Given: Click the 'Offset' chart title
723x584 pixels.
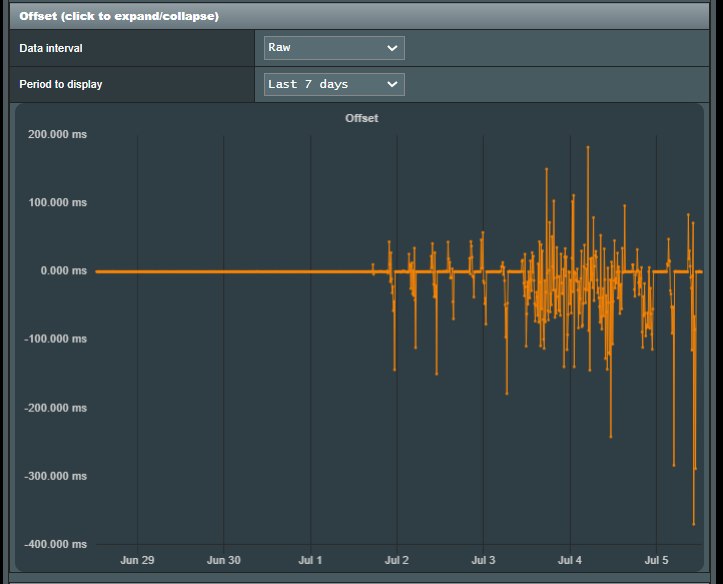Looking at the screenshot, I should (362, 118).
